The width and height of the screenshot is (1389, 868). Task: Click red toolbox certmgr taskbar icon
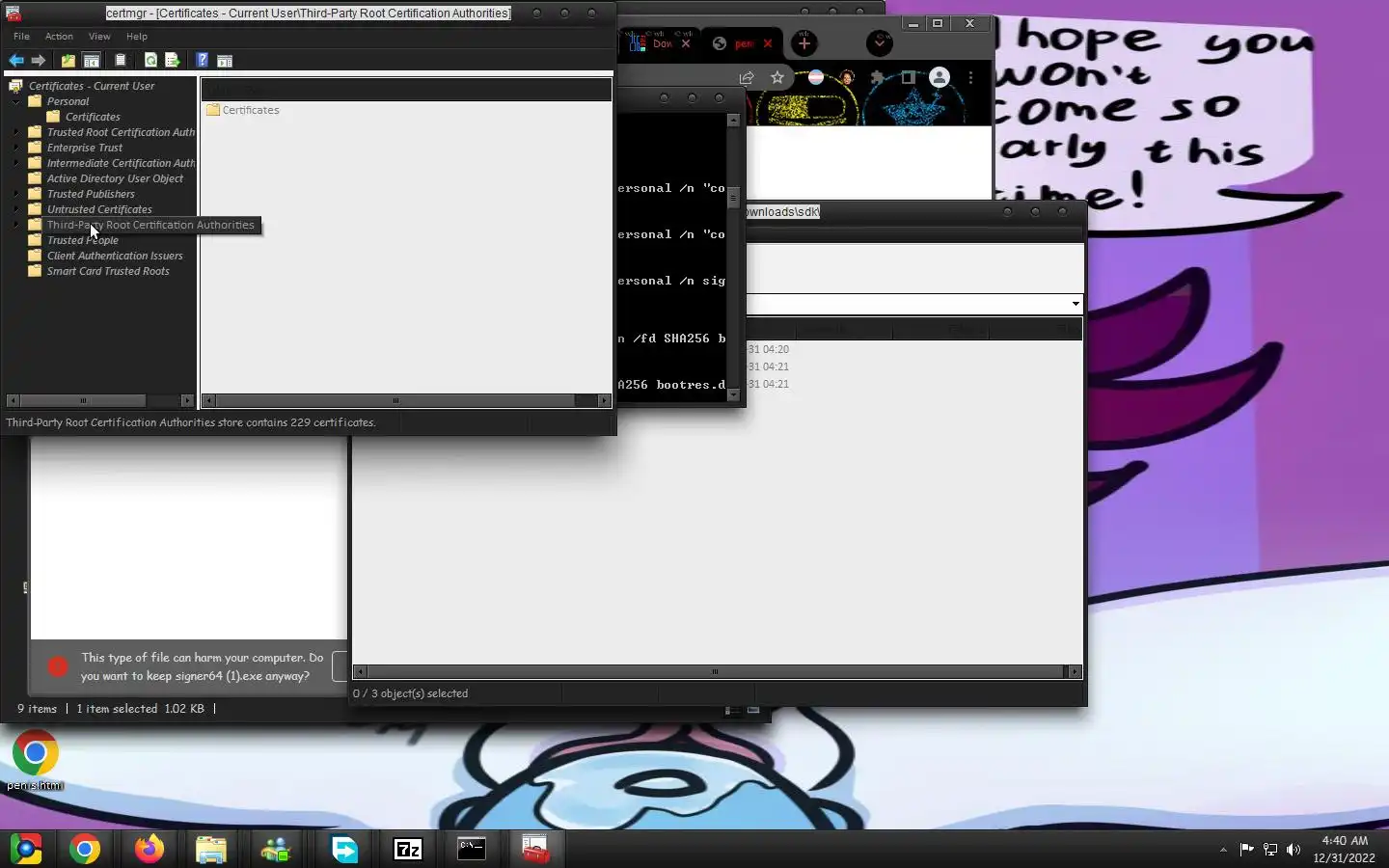(x=535, y=849)
